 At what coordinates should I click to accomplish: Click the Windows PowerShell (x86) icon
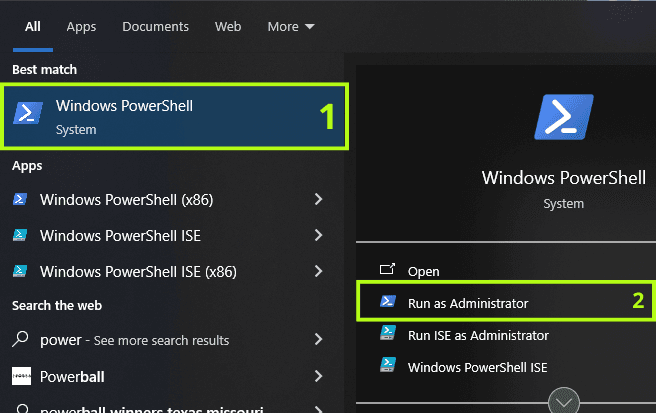point(20,199)
